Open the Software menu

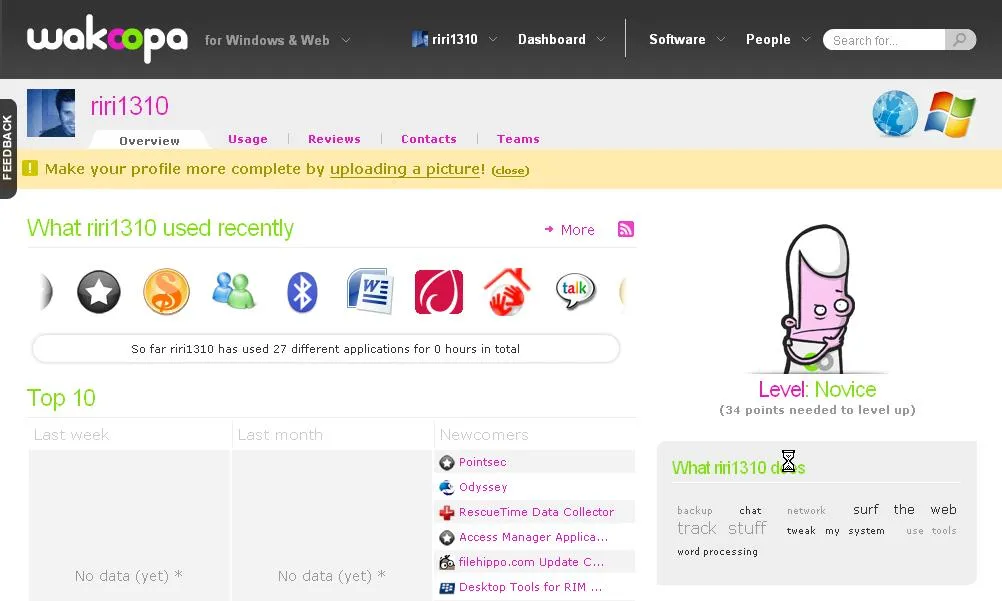[x=677, y=40]
